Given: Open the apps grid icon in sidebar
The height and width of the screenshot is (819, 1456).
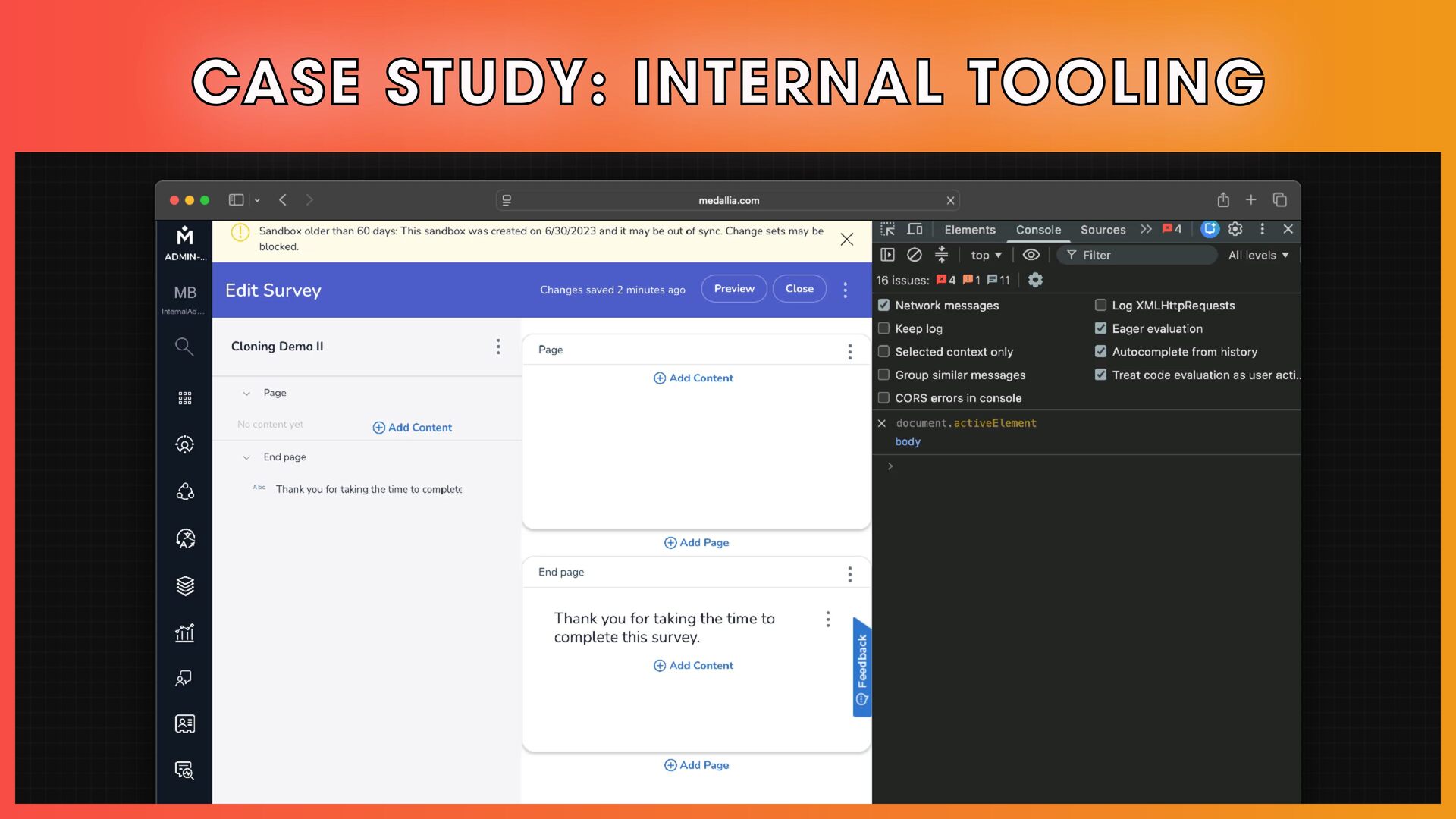Looking at the screenshot, I should click(184, 398).
